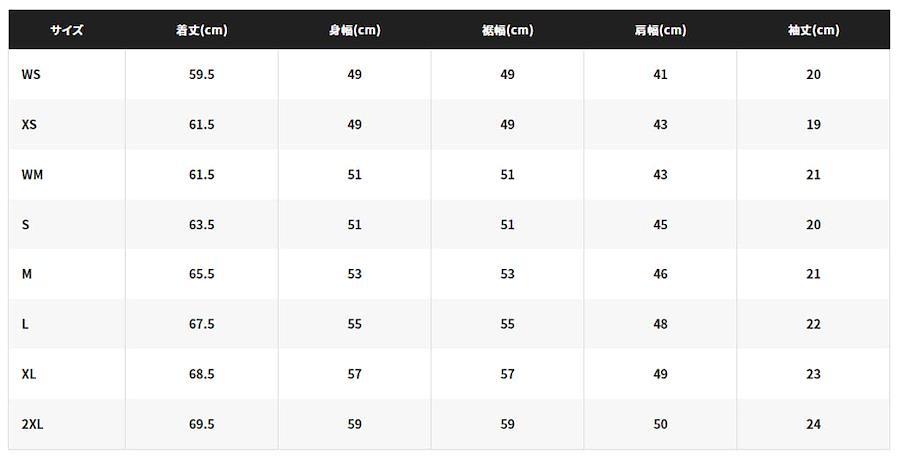The width and height of the screenshot is (899, 464).
Task: Click the 65.5 length value for M
Action: (201, 274)
